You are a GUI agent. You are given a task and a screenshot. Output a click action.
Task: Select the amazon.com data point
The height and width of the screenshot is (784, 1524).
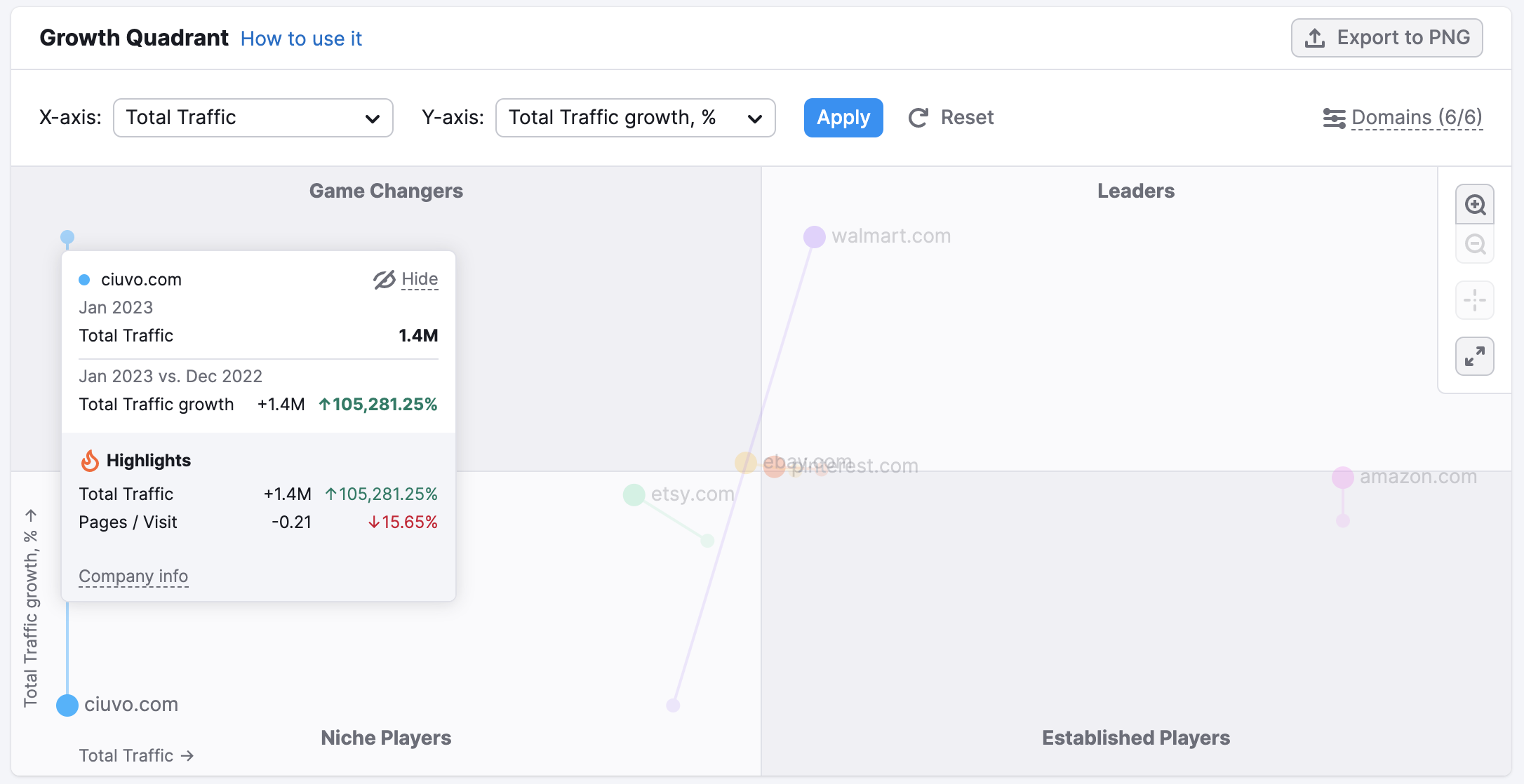(x=1343, y=478)
